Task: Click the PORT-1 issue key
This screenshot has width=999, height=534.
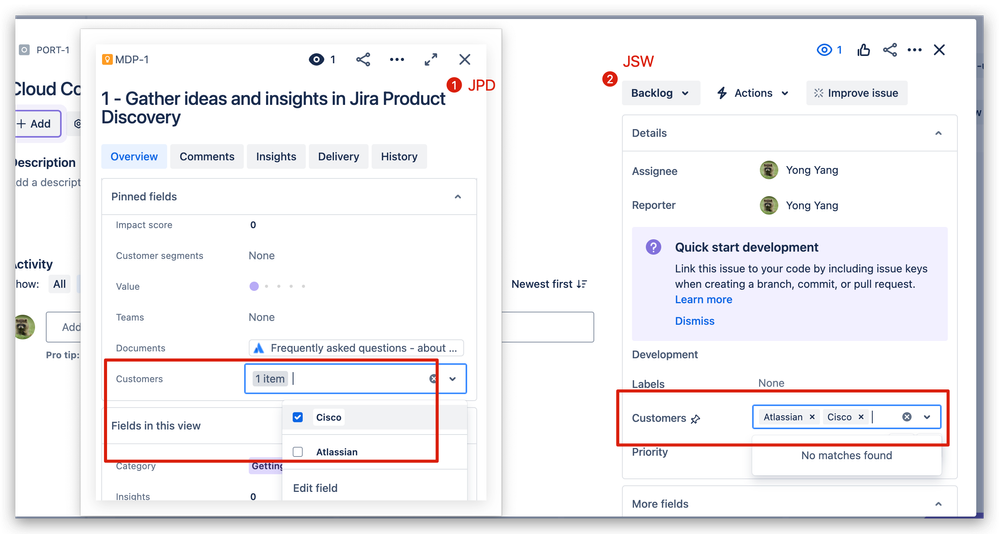Action: coord(53,50)
